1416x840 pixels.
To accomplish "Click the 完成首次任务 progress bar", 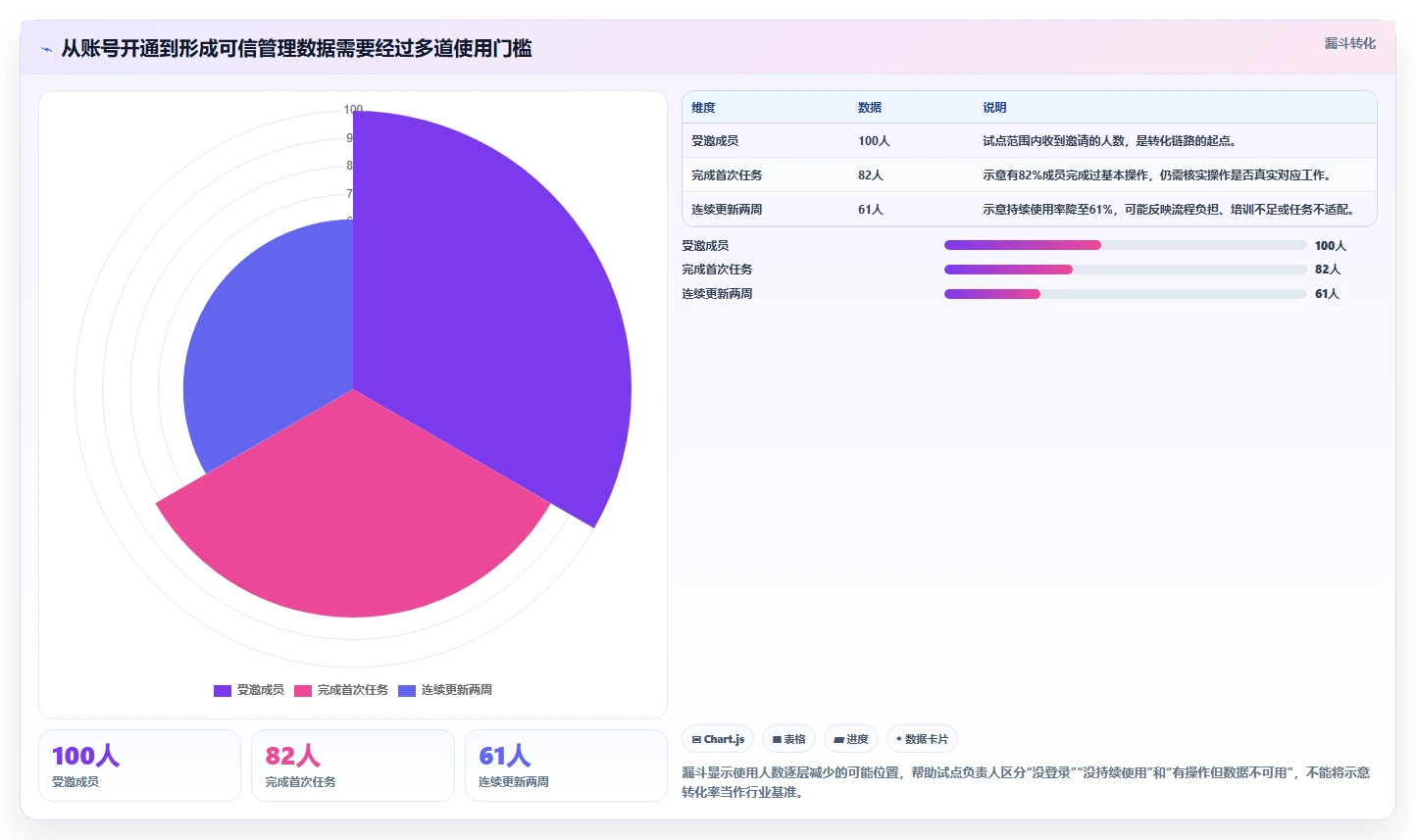I will pos(1125,270).
